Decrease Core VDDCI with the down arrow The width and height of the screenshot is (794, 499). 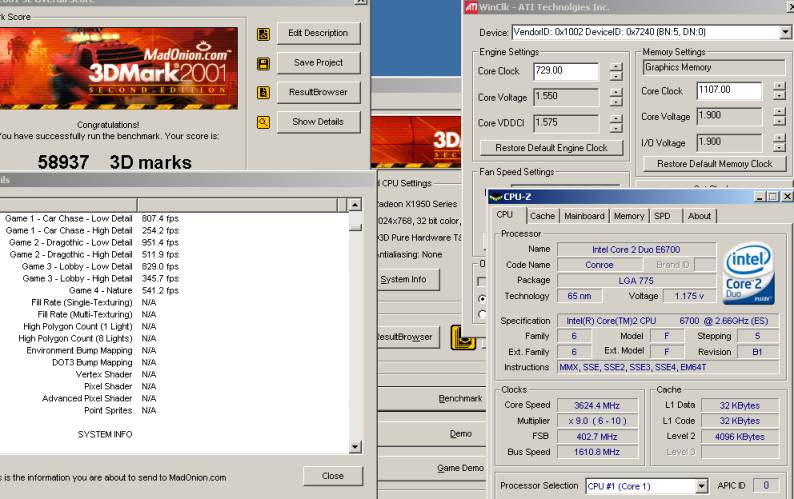coord(616,128)
